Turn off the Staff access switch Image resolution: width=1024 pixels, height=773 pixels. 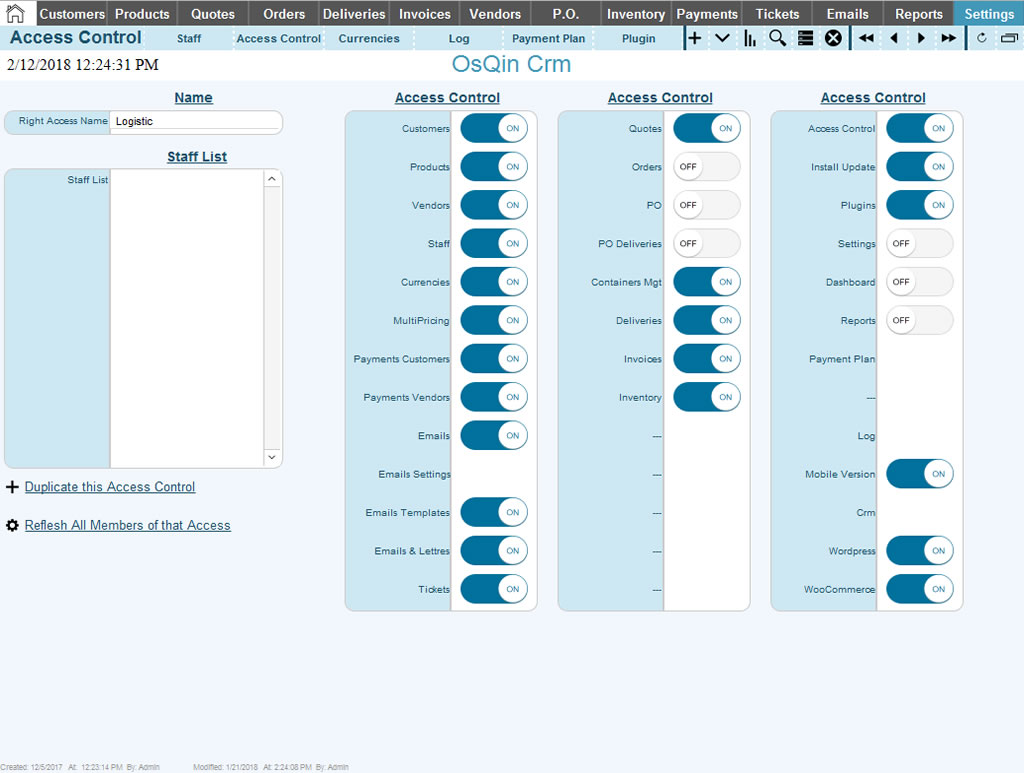(494, 244)
